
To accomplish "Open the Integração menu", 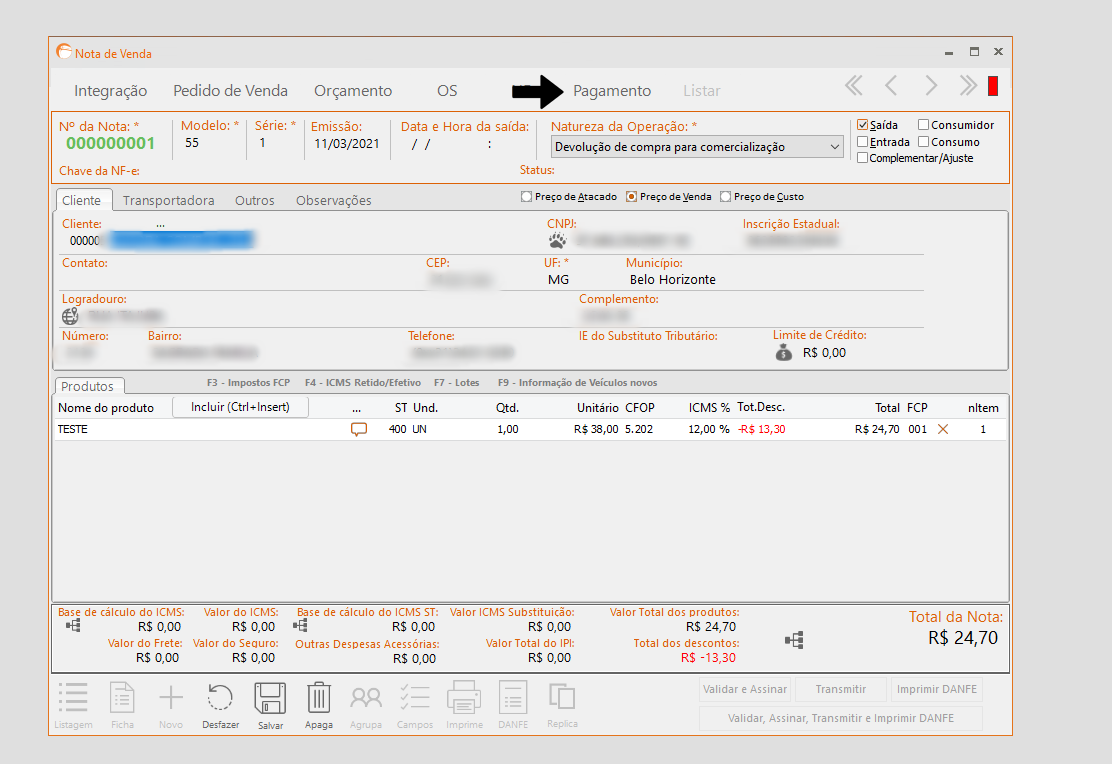I will point(111,91).
